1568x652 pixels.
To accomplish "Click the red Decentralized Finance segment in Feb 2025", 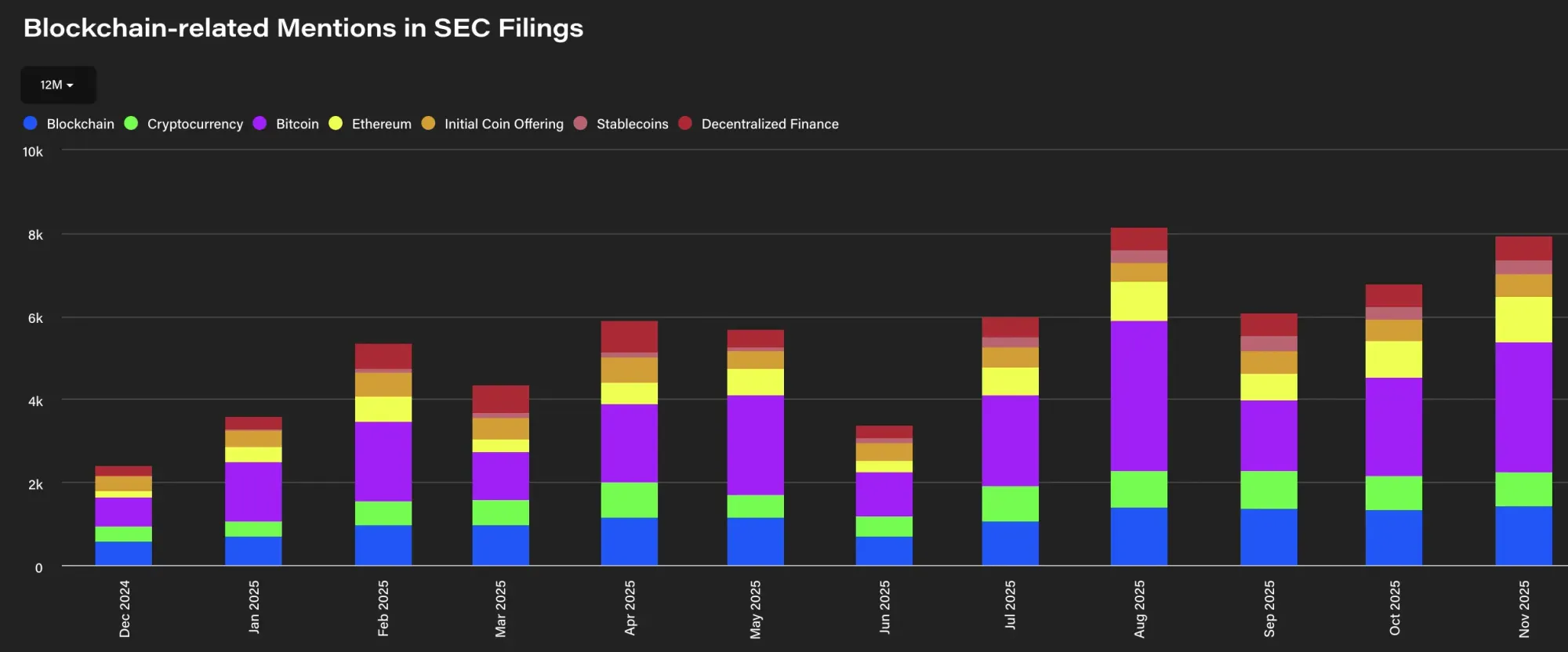I will click(x=383, y=356).
